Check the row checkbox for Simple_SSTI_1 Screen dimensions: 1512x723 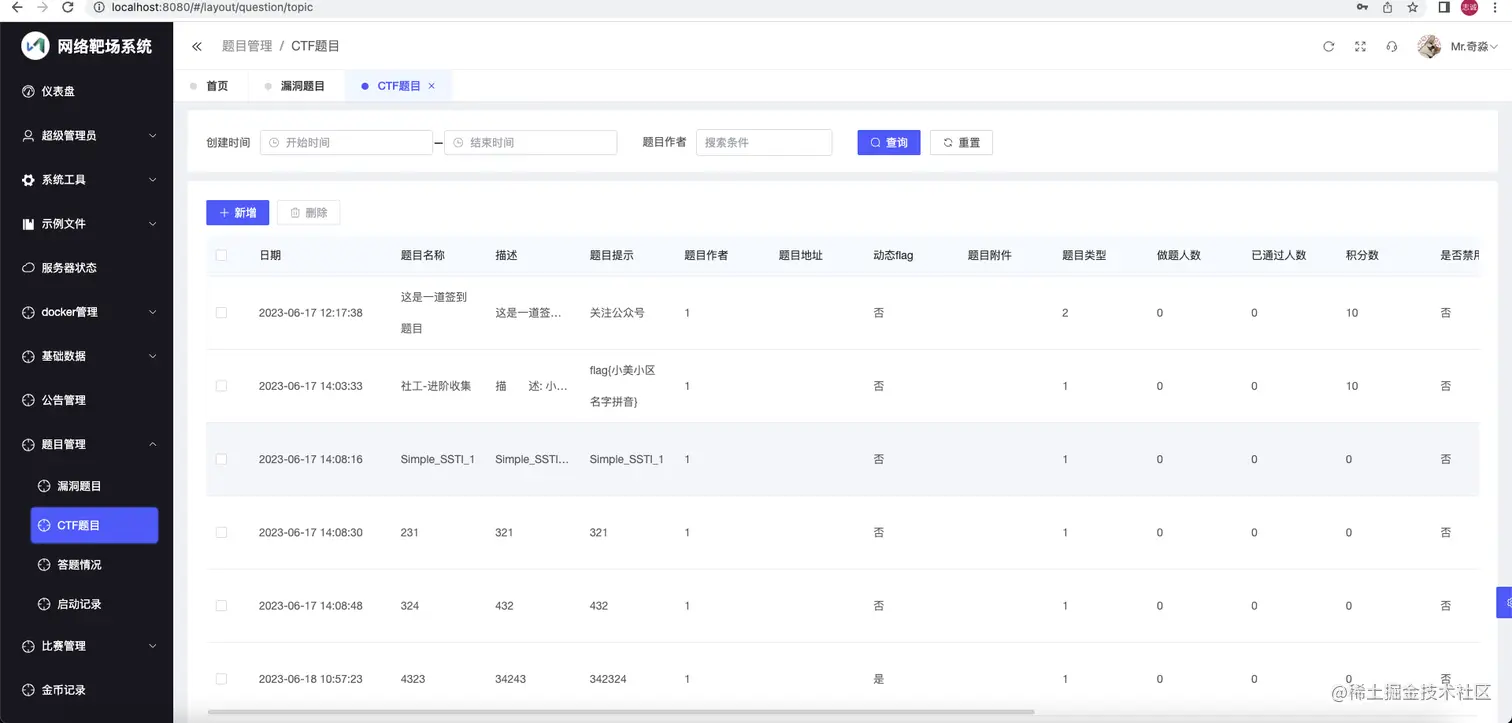click(x=221, y=459)
